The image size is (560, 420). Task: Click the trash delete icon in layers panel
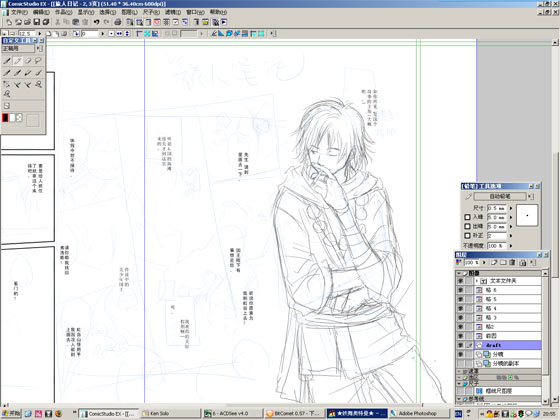[x=512, y=262]
